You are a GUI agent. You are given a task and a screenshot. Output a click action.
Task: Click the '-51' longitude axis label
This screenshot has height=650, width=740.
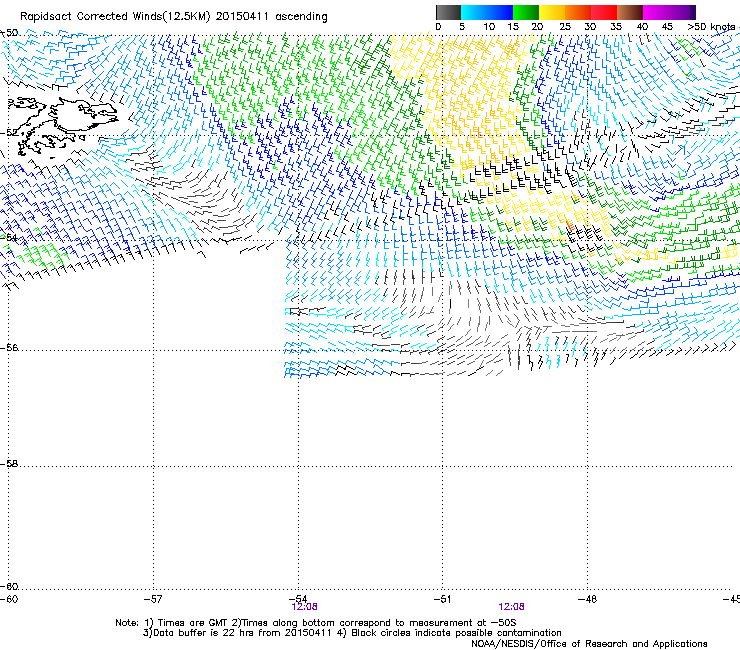point(442,599)
